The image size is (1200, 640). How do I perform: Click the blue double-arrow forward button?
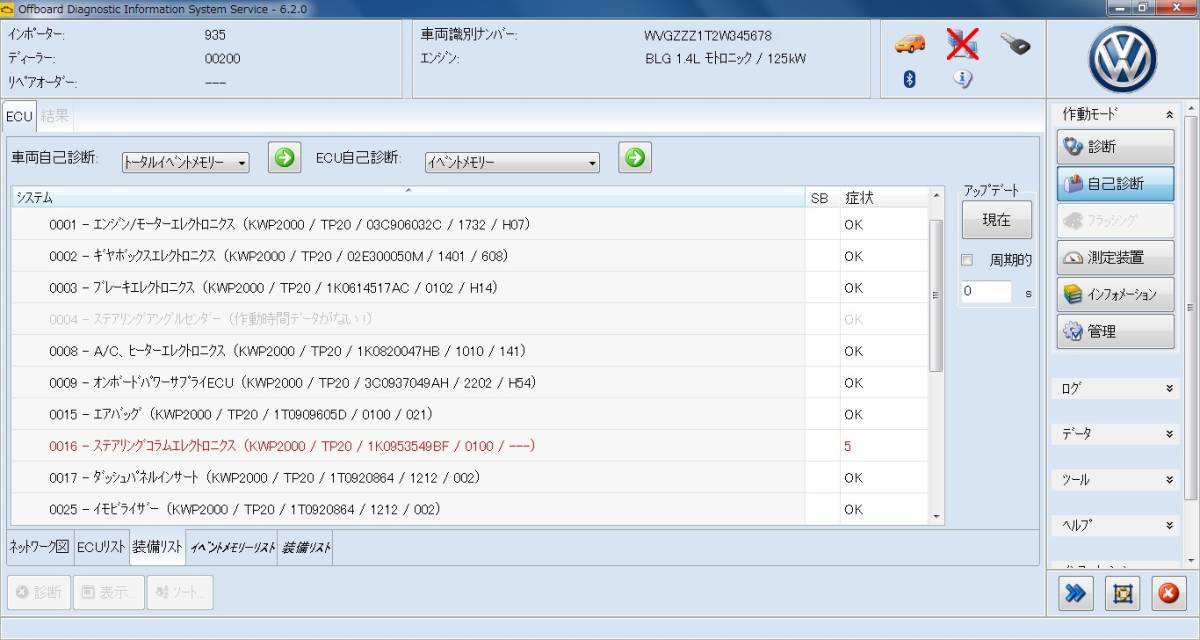[1075, 594]
